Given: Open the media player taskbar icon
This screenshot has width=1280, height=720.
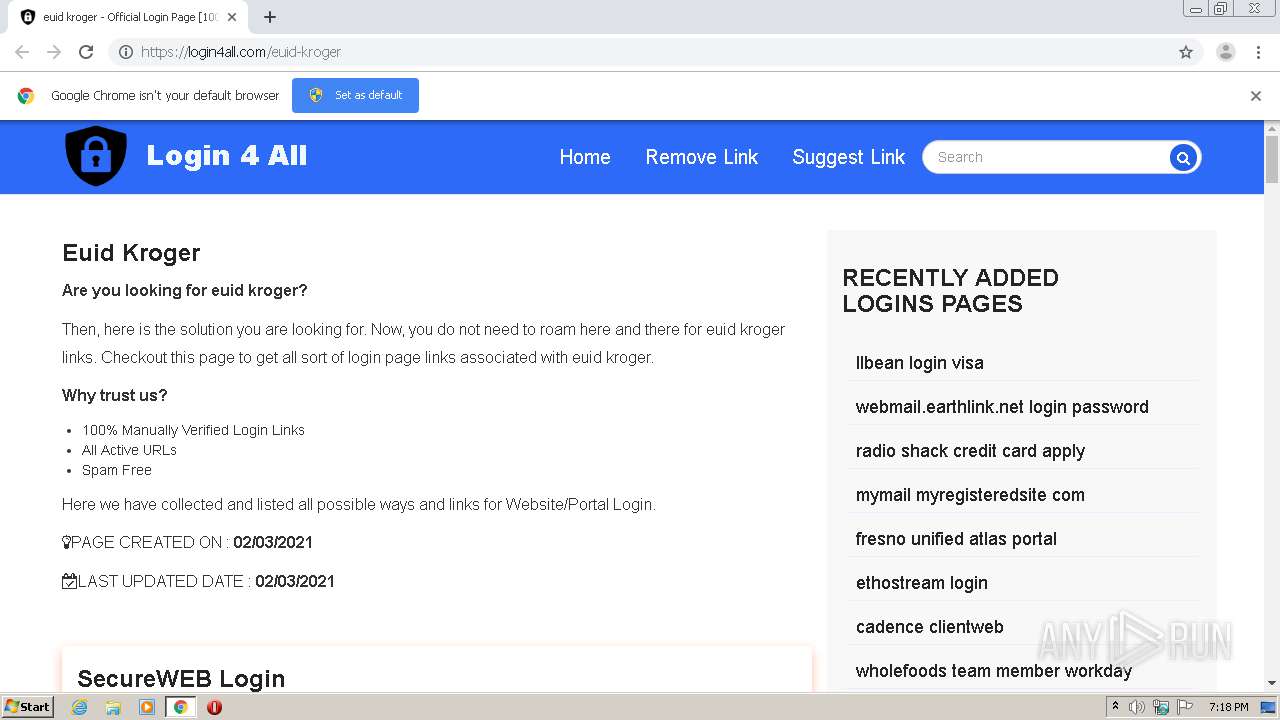Looking at the screenshot, I should 147,707.
